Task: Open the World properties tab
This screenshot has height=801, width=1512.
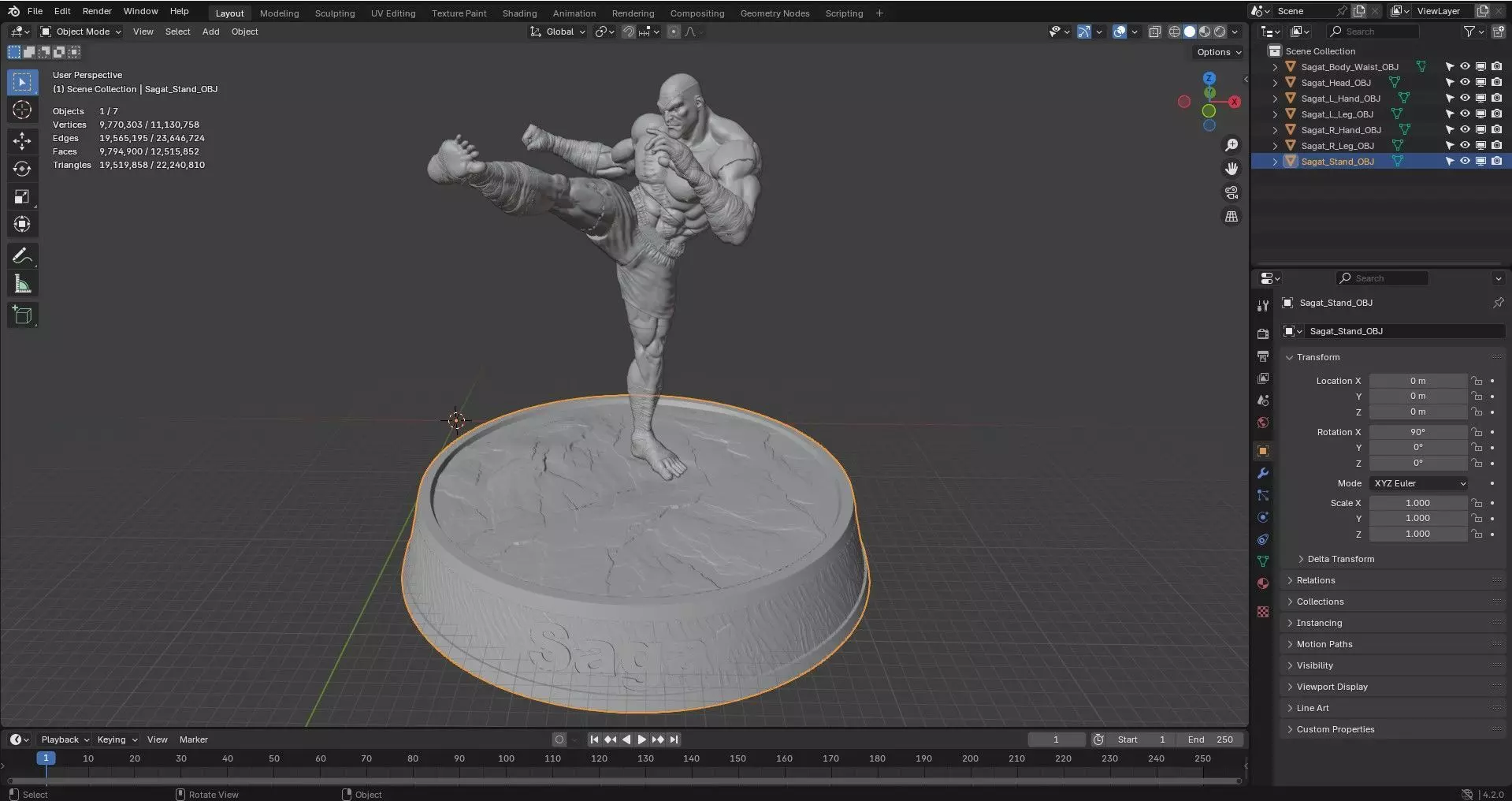Action: tap(1263, 423)
